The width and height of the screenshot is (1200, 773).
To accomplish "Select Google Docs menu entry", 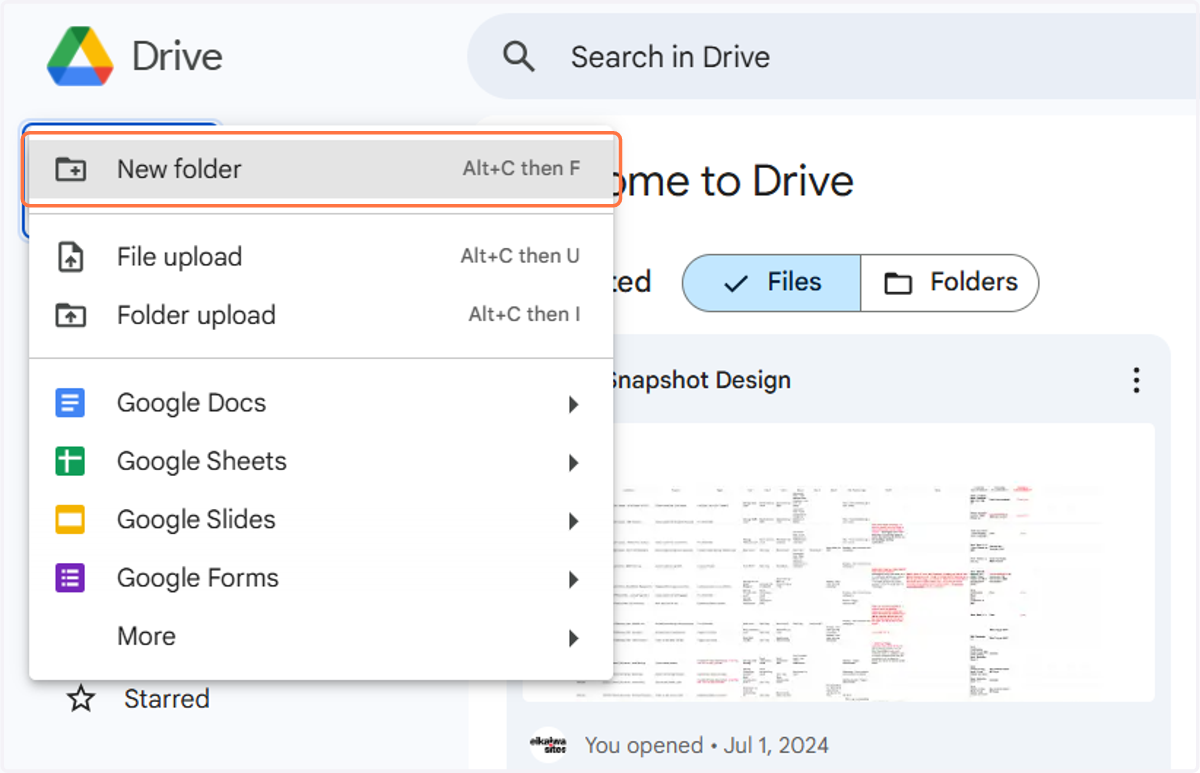I will click(321, 403).
